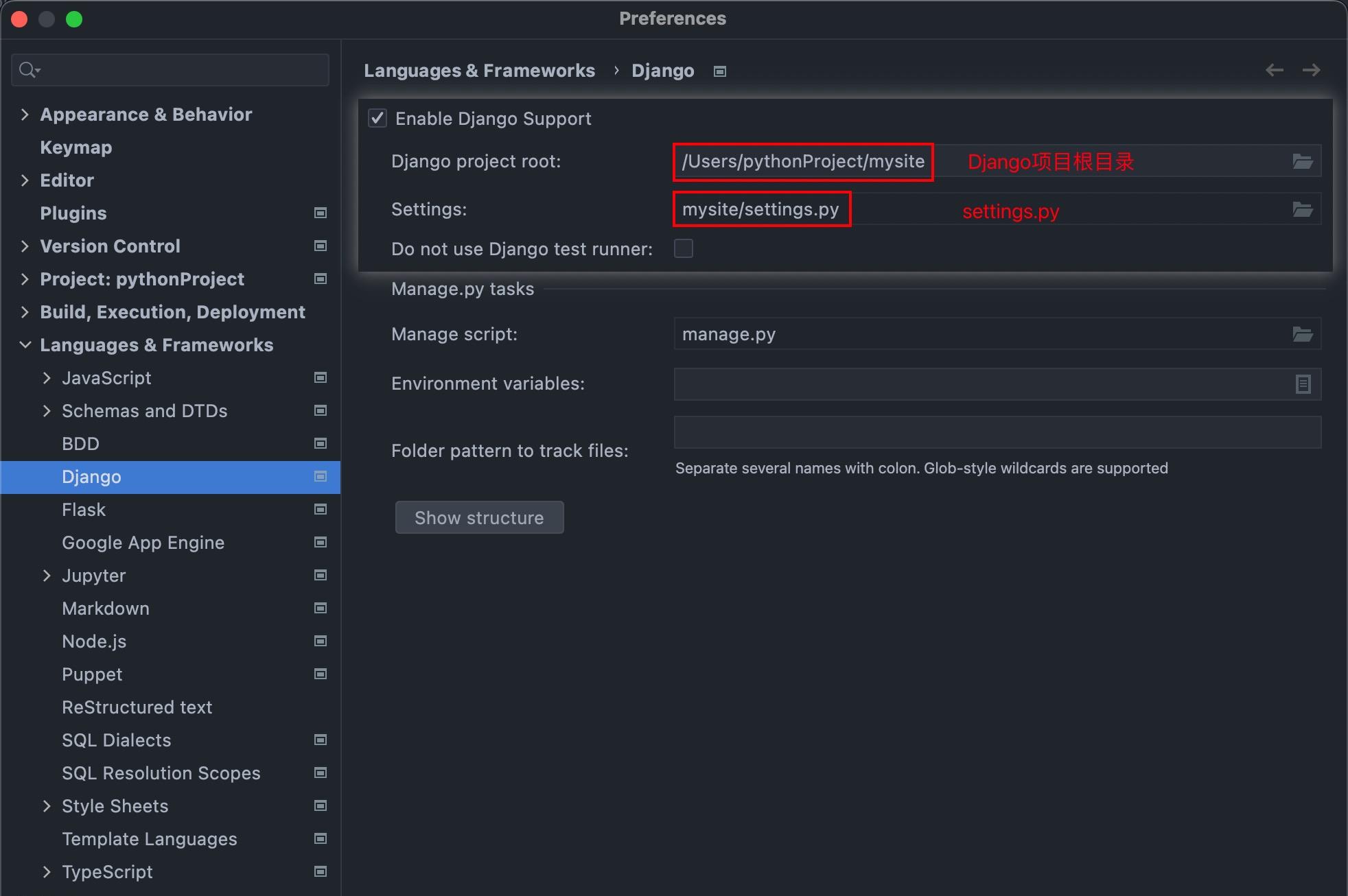The image size is (1348, 896).
Task: Click the project-level icon next to TypeScript
Action: (320, 871)
